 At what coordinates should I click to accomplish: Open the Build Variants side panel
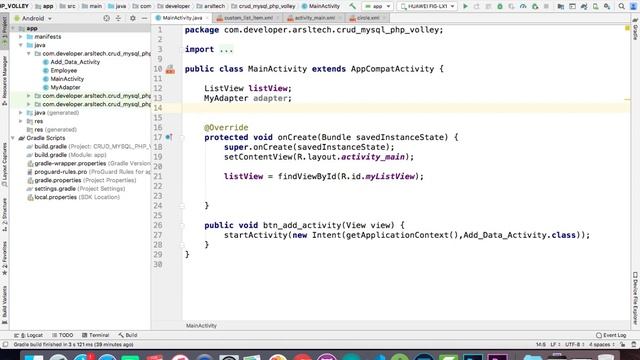pyautogui.click(x=4, y=304)
